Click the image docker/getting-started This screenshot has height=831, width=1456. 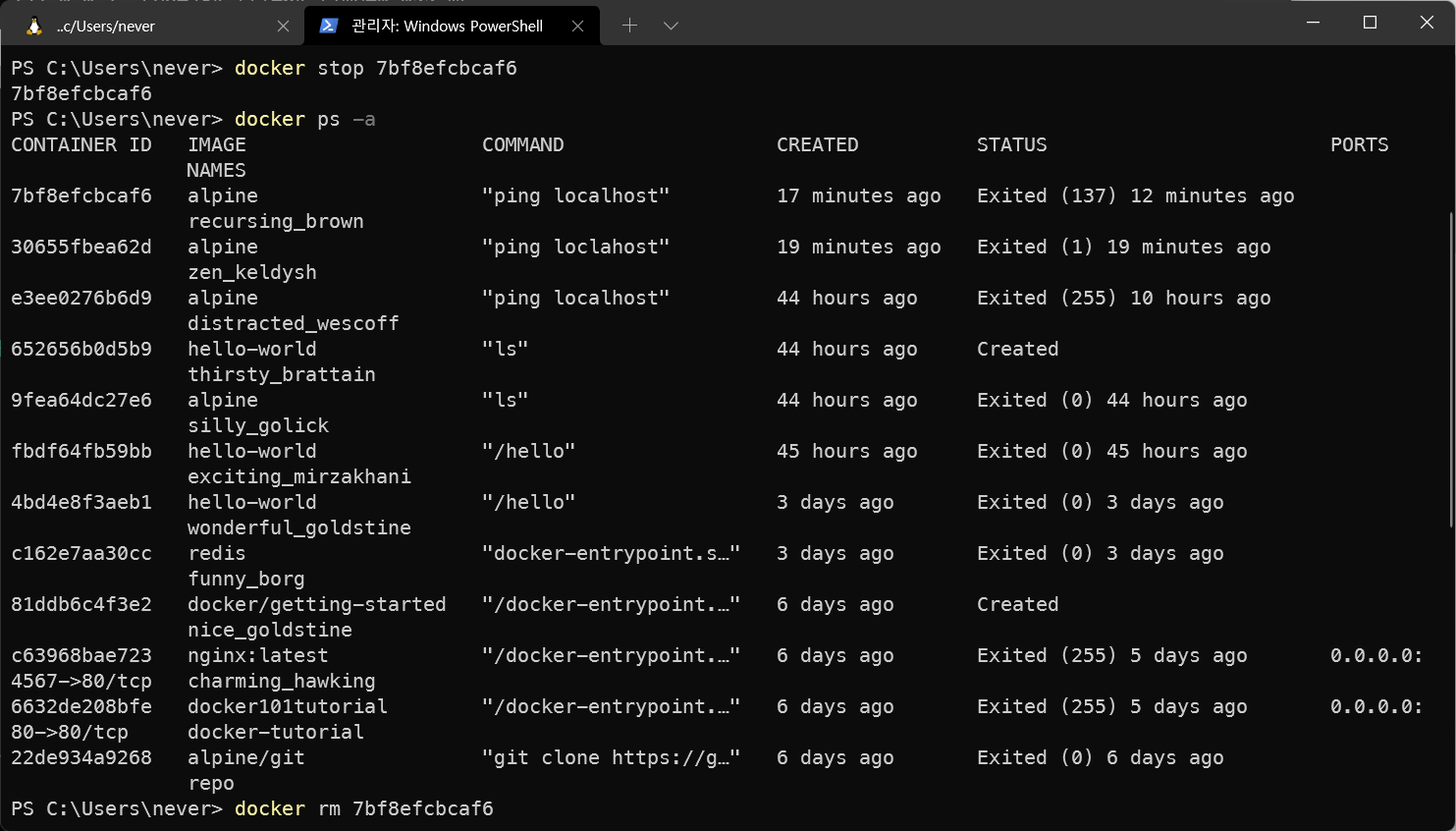tap(317, 604)
